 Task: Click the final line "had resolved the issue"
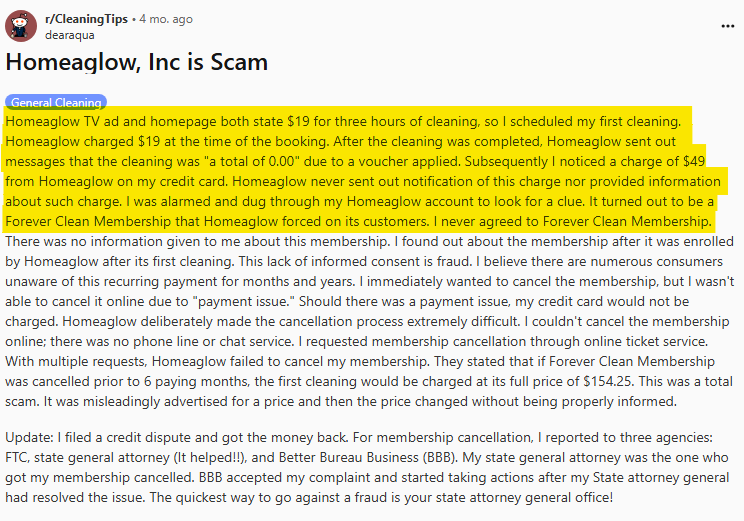[100, 497]
